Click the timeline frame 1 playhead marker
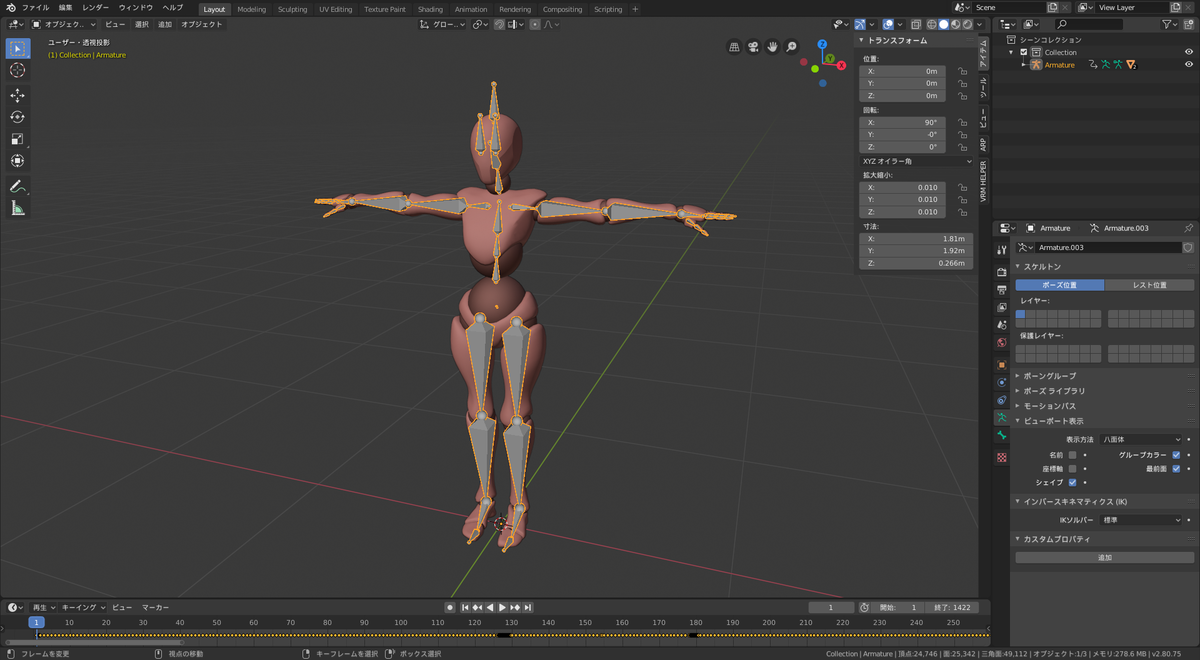Viewport: 1200px width, 660px height. pos(36,622)
